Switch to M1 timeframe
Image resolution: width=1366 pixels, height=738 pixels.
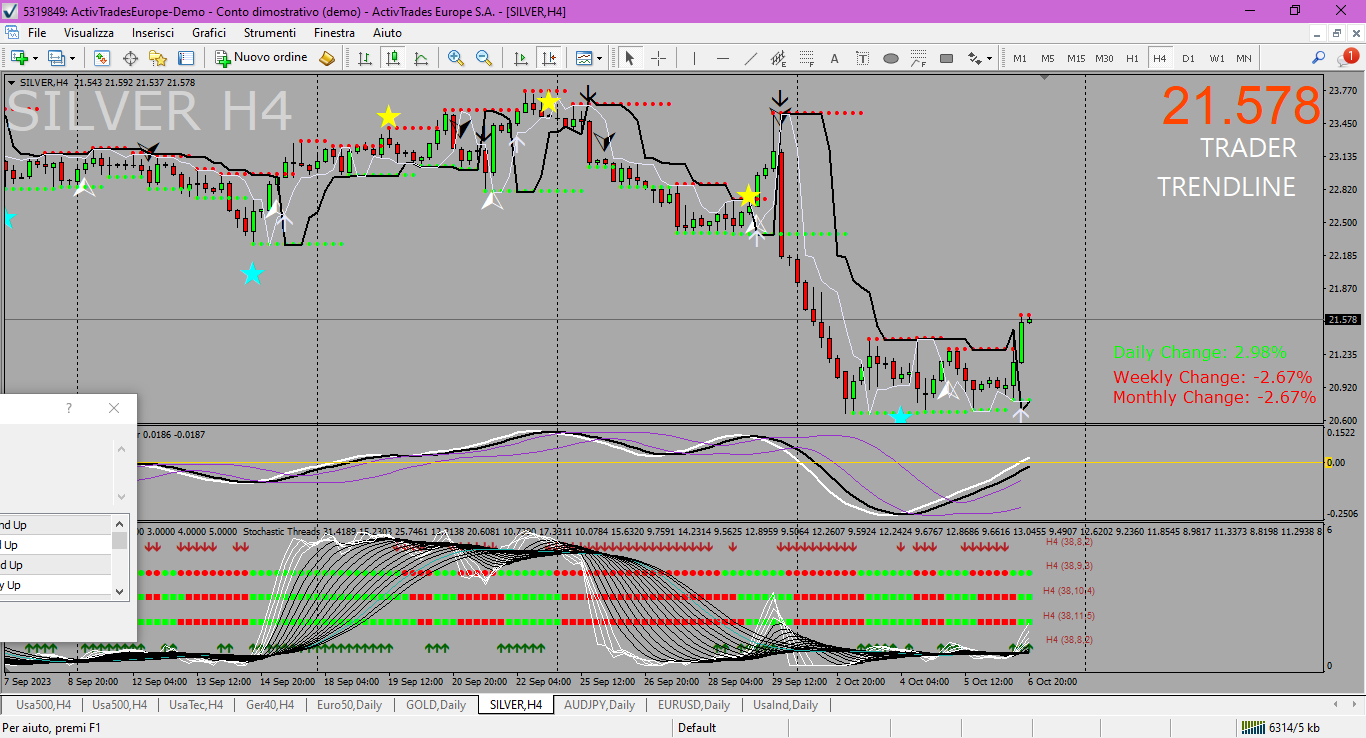tap(1019, 58)
